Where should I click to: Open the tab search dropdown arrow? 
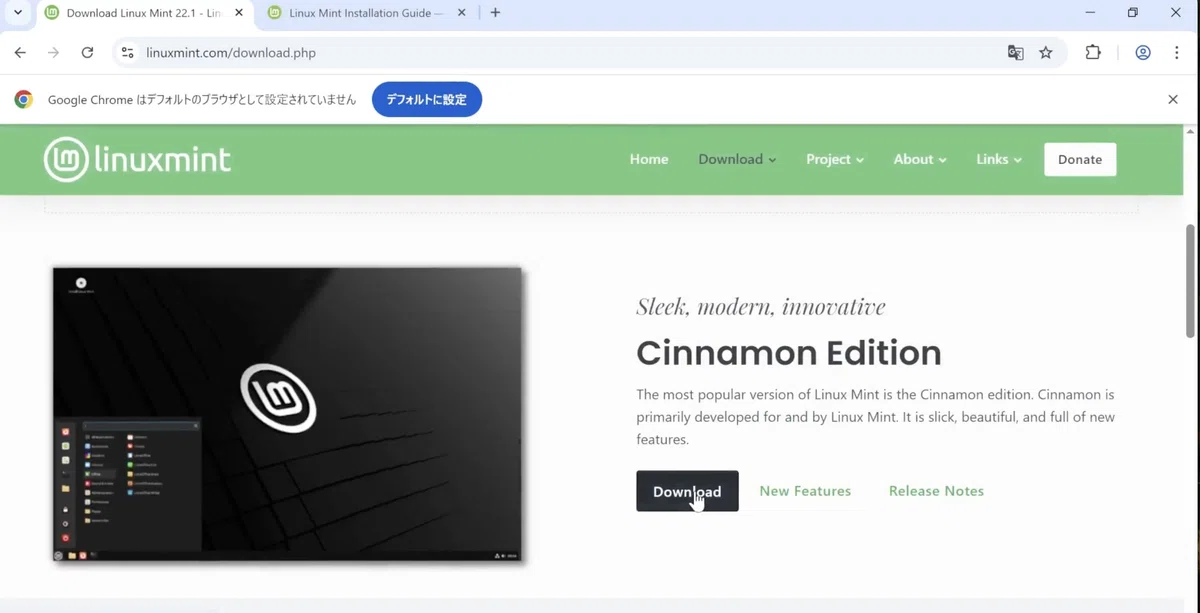click(18, 13)
